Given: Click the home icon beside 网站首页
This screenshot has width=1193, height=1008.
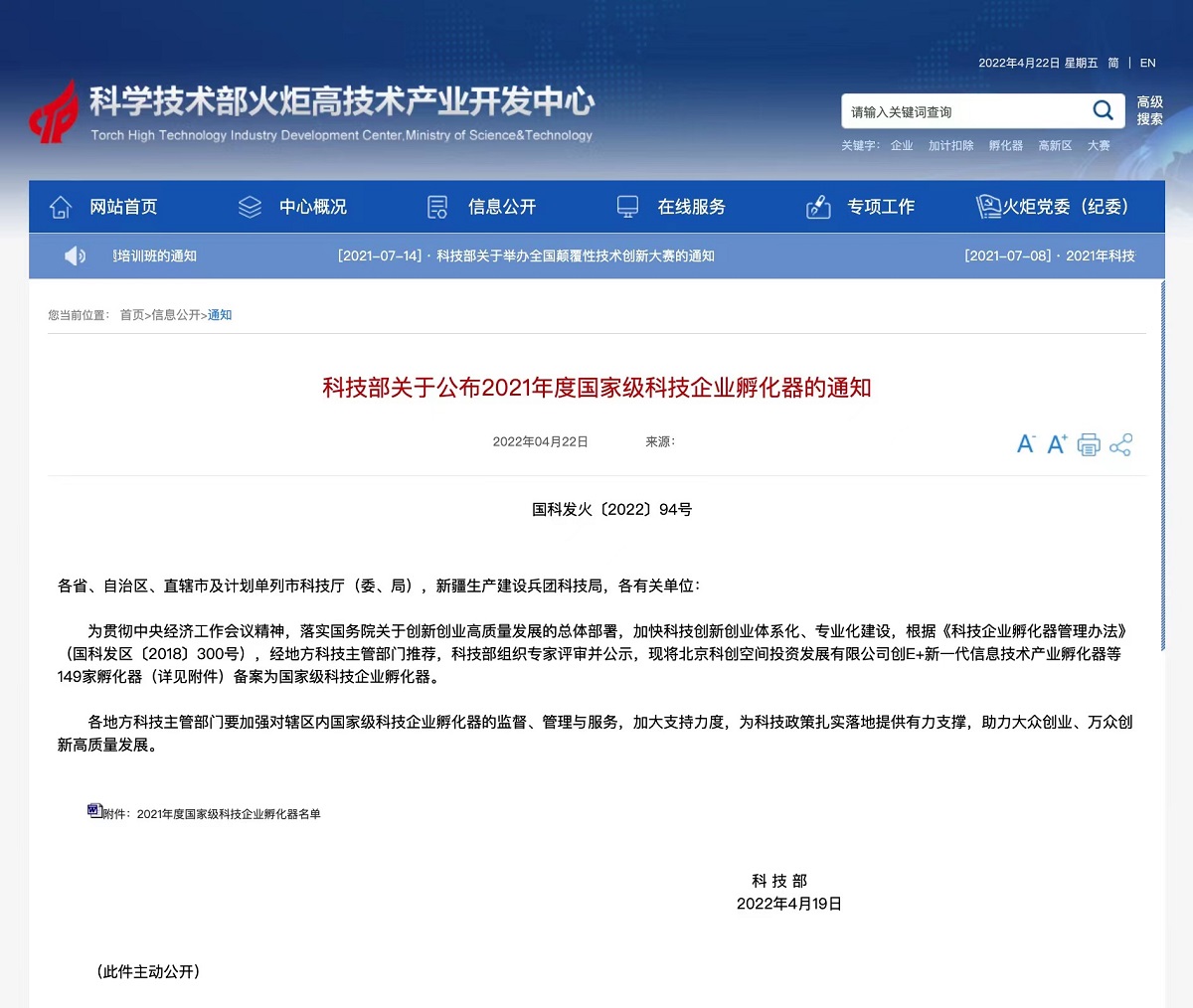Looking at the screenshot, I should click(x=61, y=207).
